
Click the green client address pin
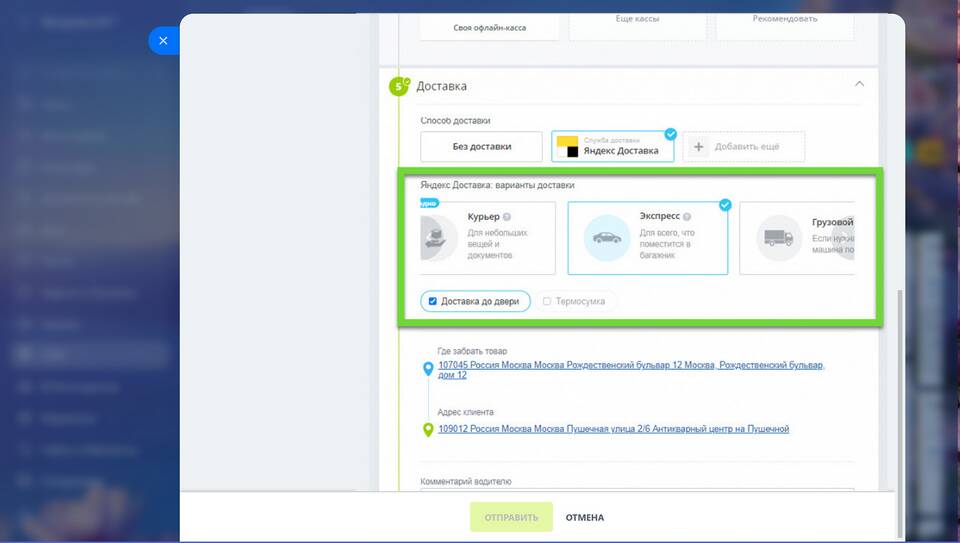click(428, 430)
